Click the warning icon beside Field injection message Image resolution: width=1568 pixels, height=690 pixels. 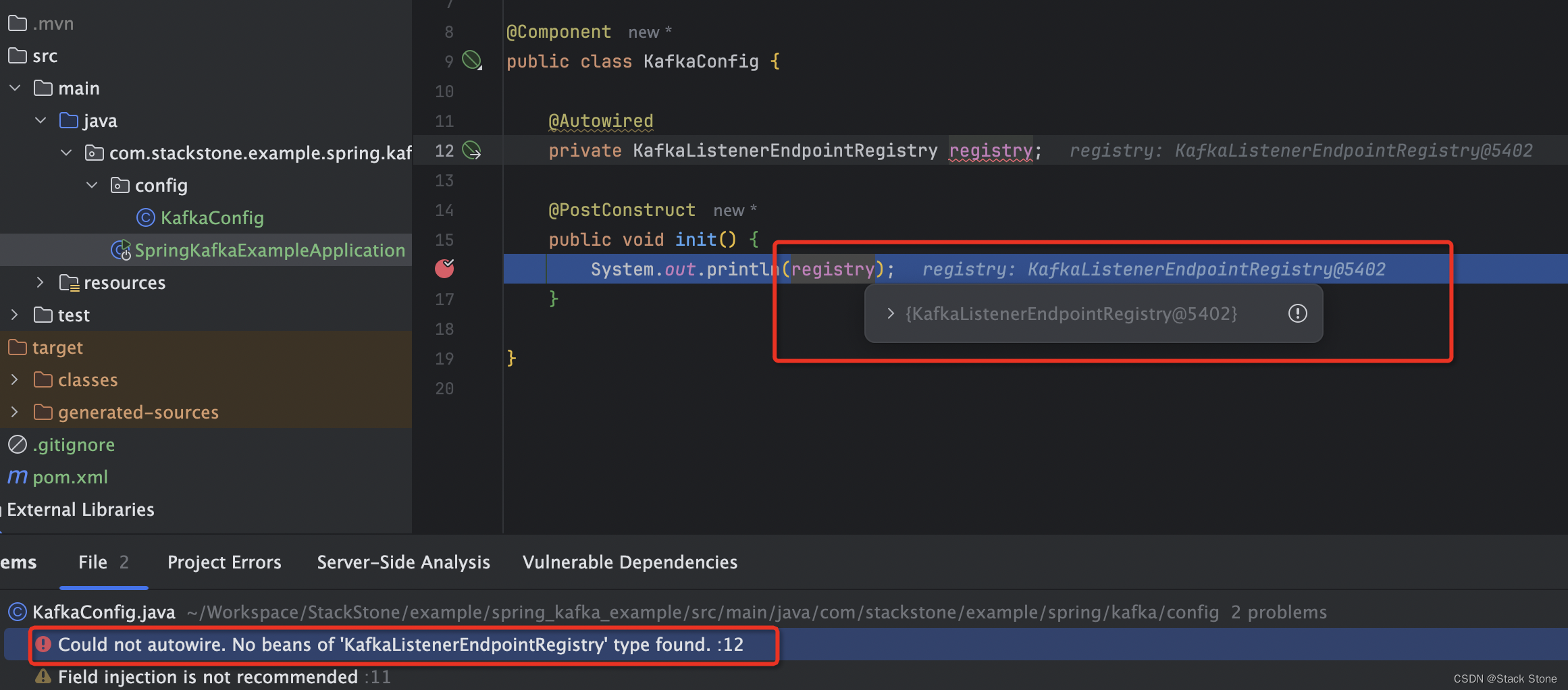pos(43,676)
